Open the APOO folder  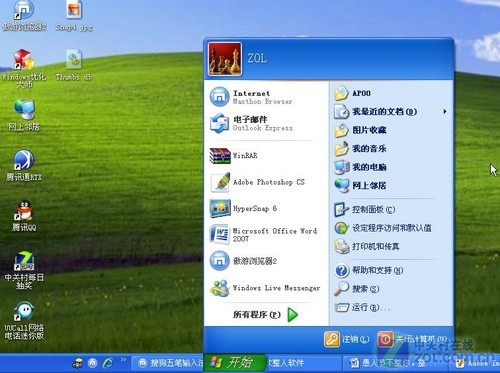391,93
